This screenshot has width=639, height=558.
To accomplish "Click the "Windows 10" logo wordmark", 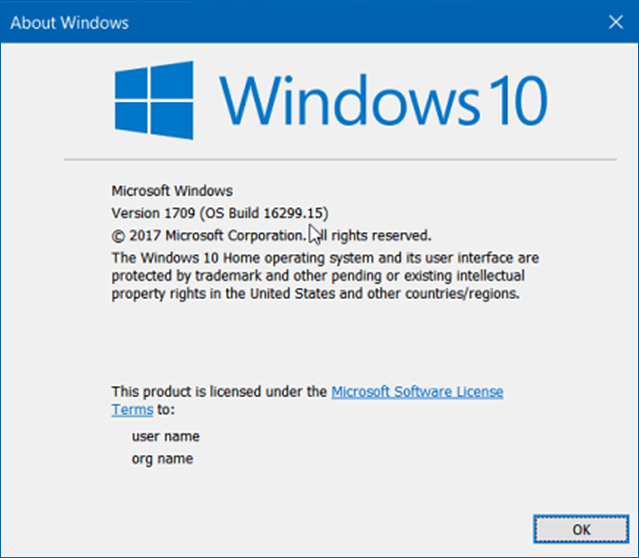I will (x=383, y=100).
